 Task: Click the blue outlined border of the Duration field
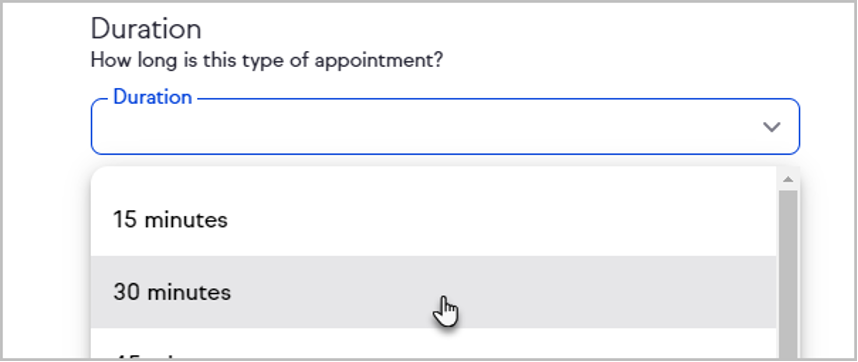pos(445,154)
